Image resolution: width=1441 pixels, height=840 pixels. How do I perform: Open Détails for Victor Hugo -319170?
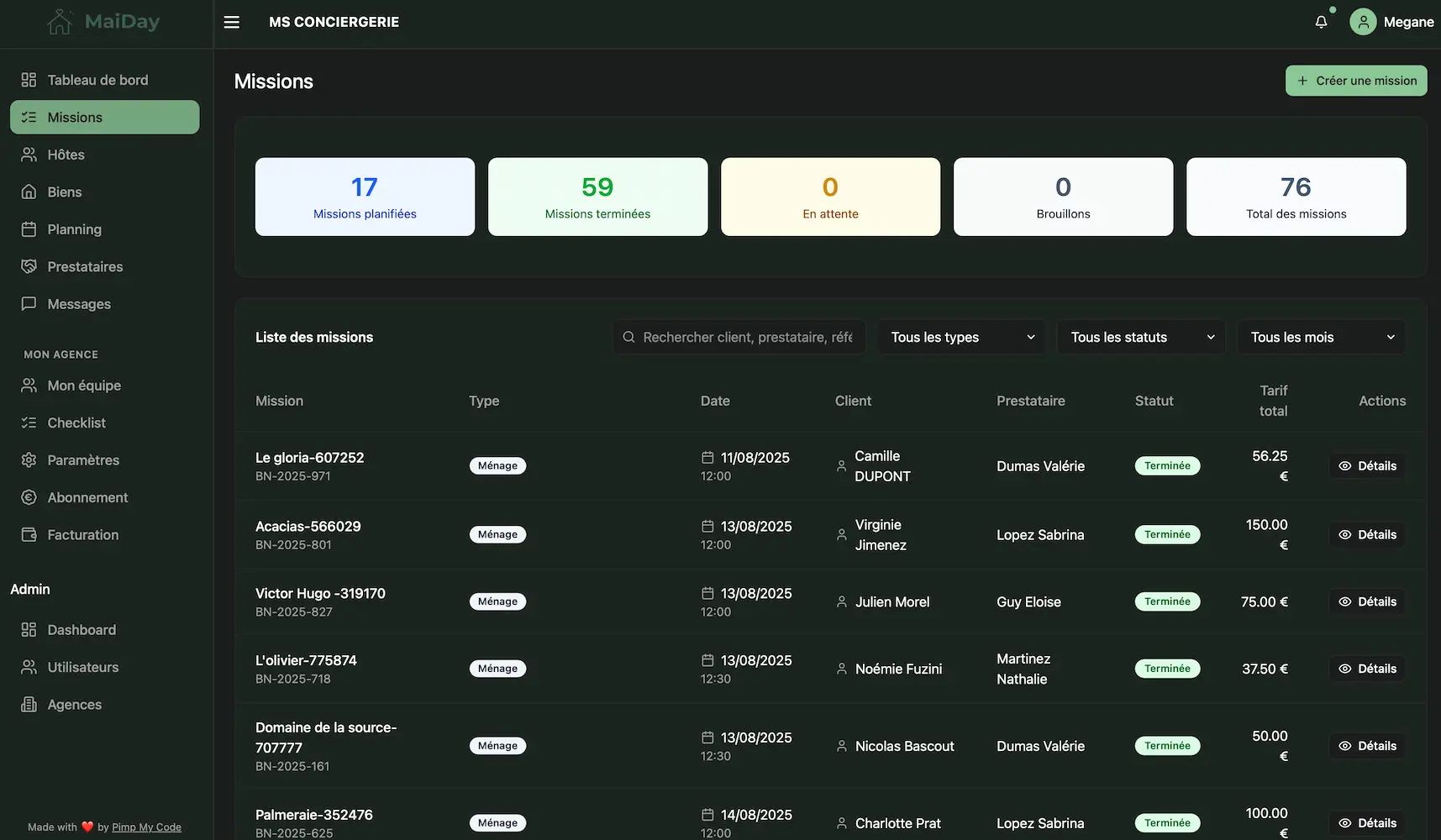[x=1367, y=602]
